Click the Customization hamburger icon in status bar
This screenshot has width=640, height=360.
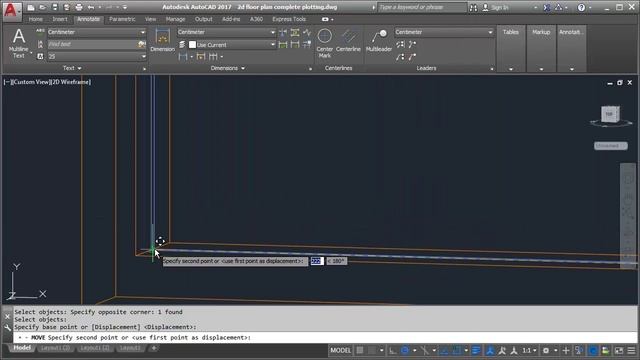tap(631, 350)
